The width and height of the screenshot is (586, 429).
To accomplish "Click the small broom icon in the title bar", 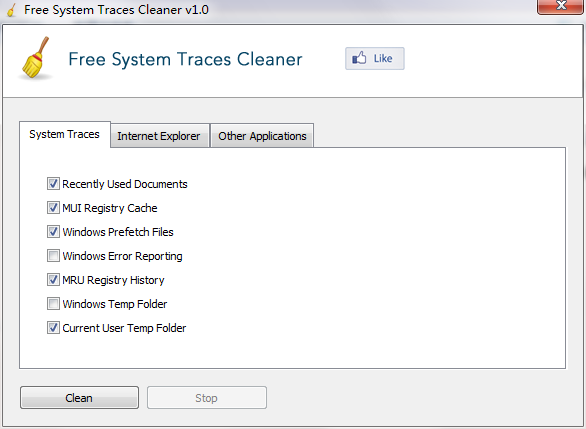I will click(x=12, y=10).
